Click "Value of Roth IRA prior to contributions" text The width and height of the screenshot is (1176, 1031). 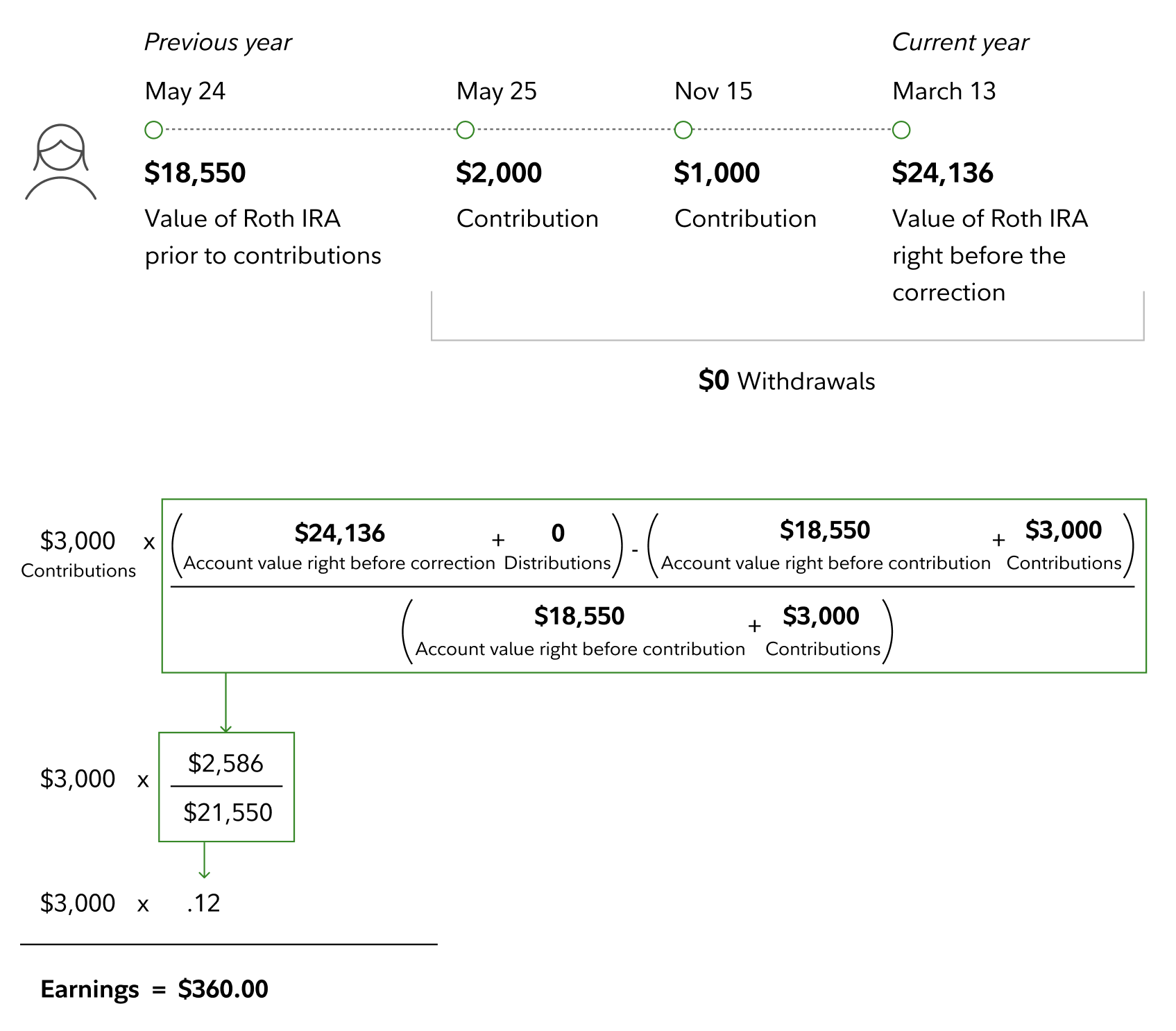262,237
